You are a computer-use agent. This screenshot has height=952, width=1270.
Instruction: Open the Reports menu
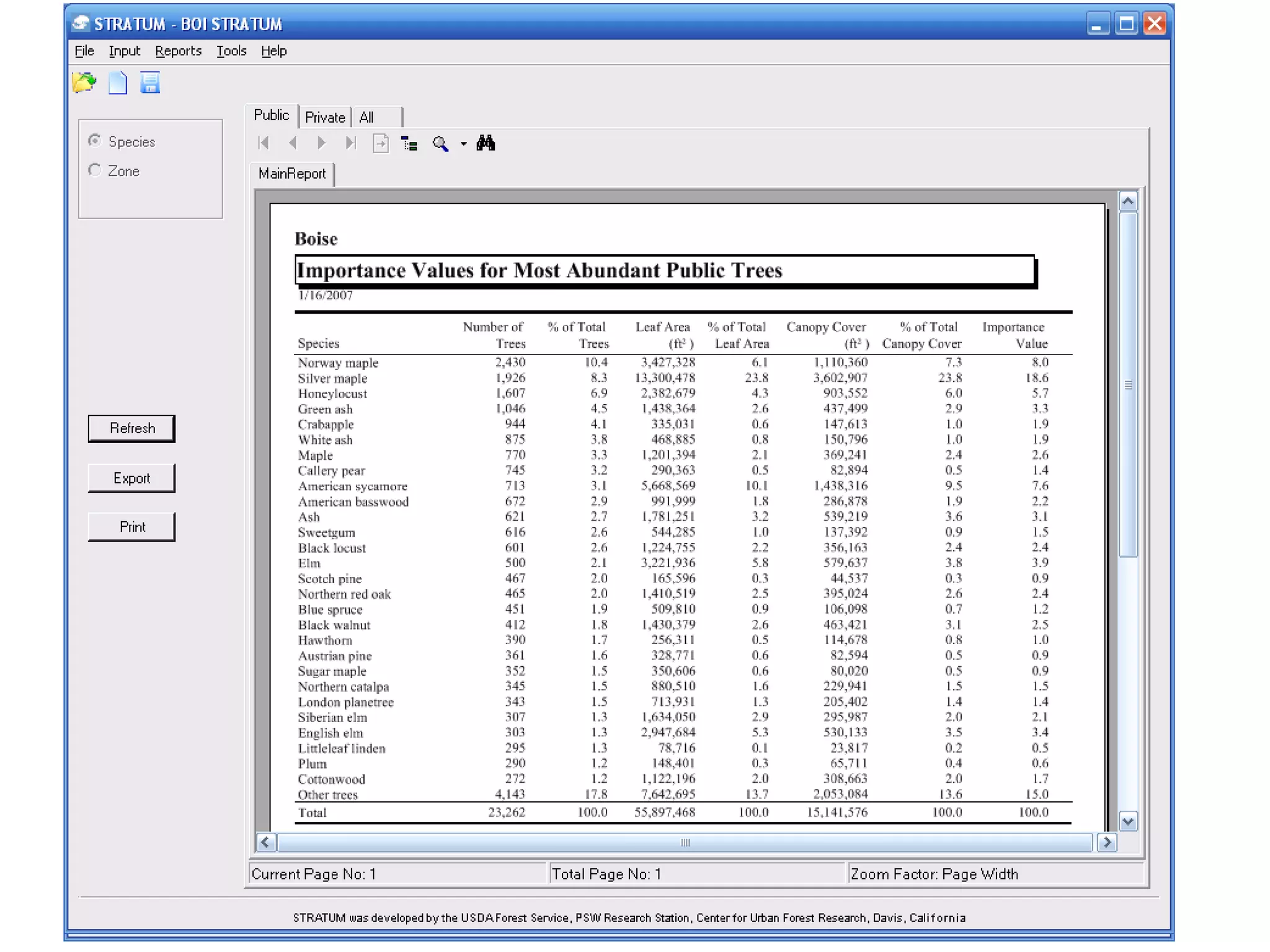tap(178, 51)
